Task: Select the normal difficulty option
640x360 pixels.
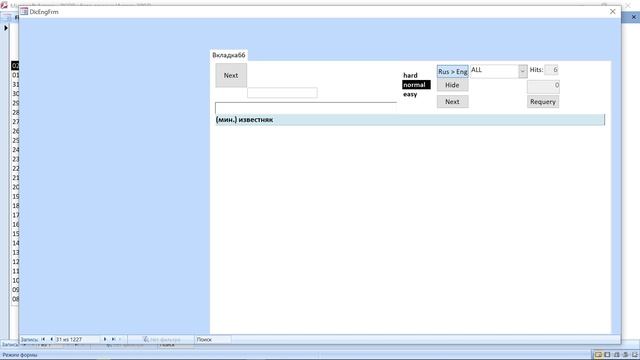Action: click(416, 85)
